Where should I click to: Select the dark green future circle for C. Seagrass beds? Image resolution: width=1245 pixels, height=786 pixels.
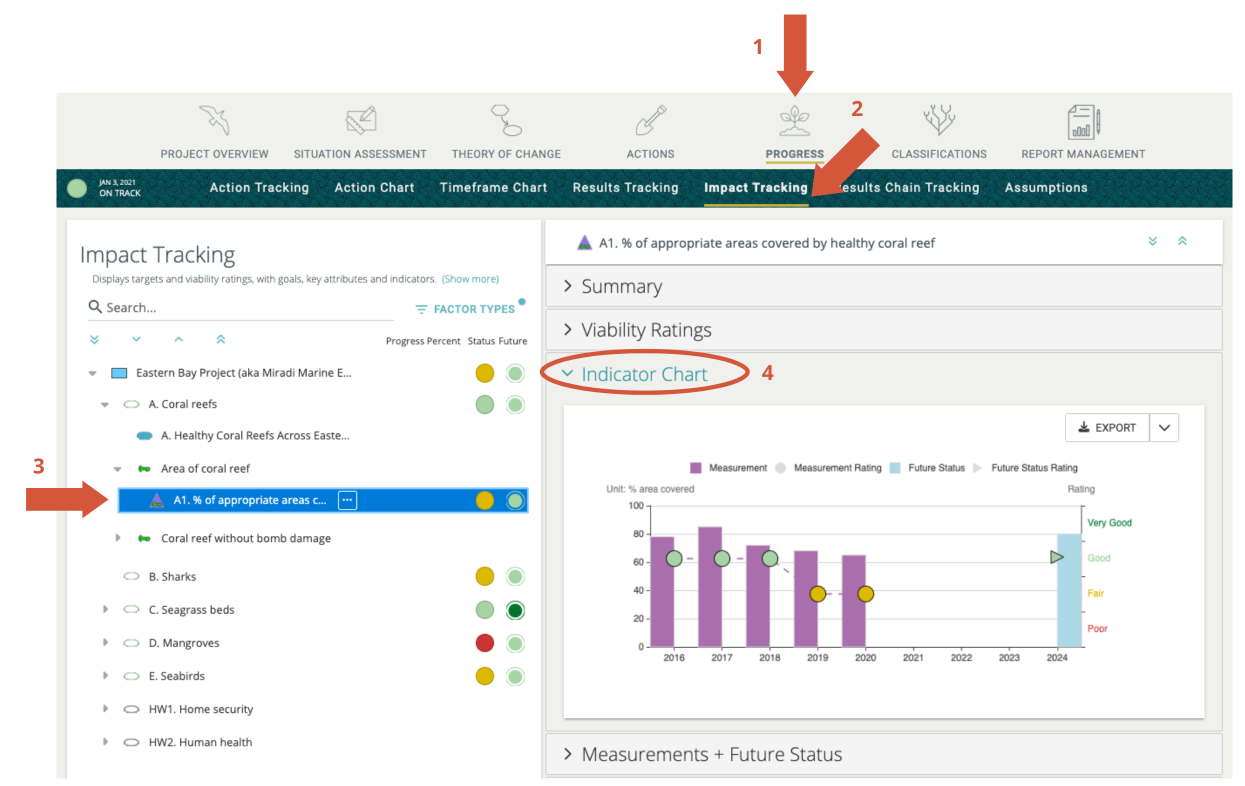[515, 609]
